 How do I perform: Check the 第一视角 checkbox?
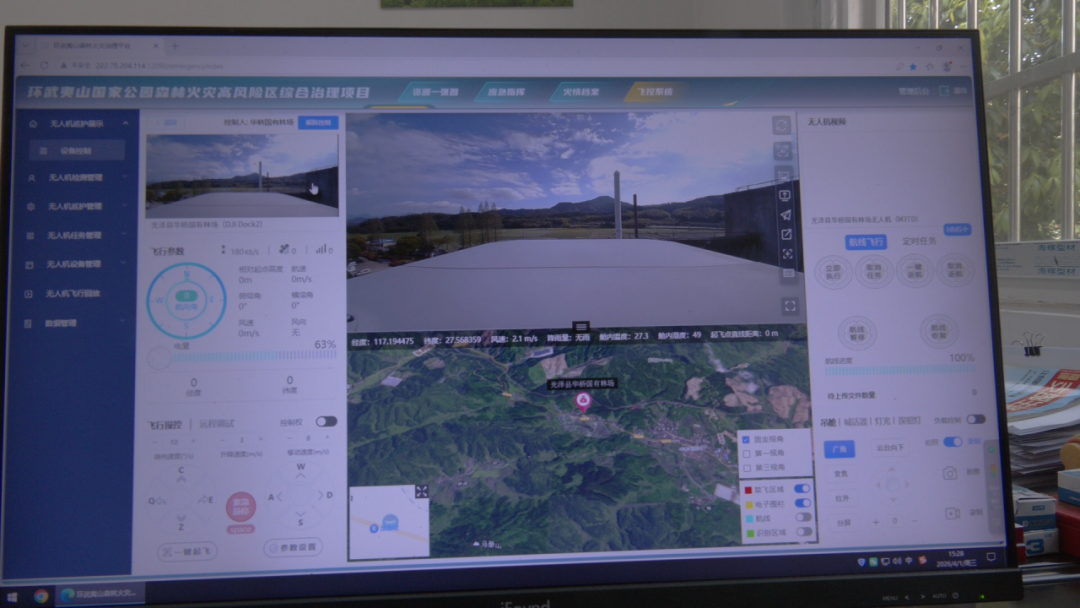click(747, 453)
